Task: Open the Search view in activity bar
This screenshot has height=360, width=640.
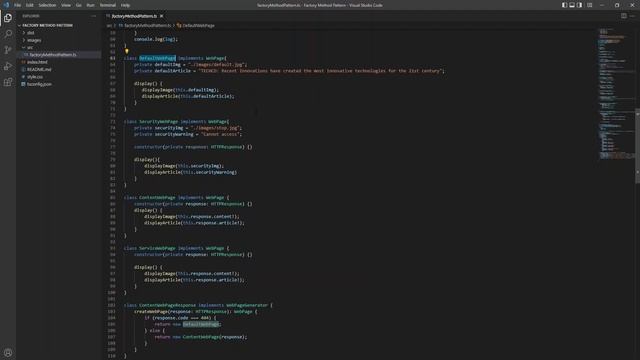Action: click(x=8, y=33)
